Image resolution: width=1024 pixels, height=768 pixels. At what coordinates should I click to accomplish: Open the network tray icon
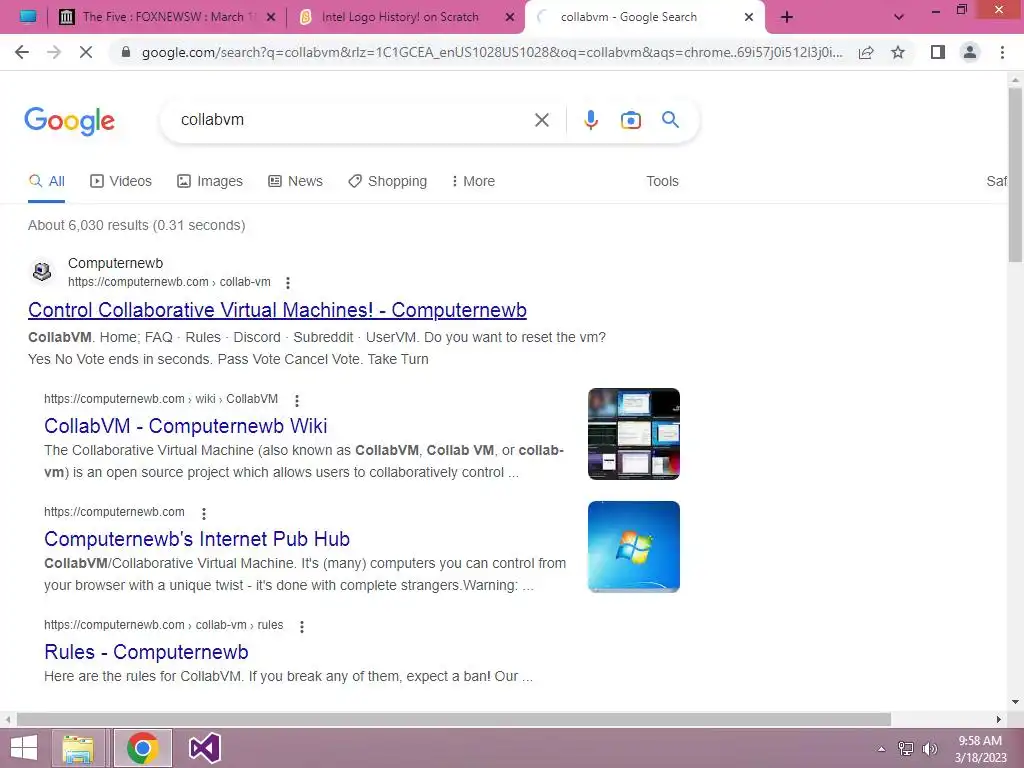(906, 749)
